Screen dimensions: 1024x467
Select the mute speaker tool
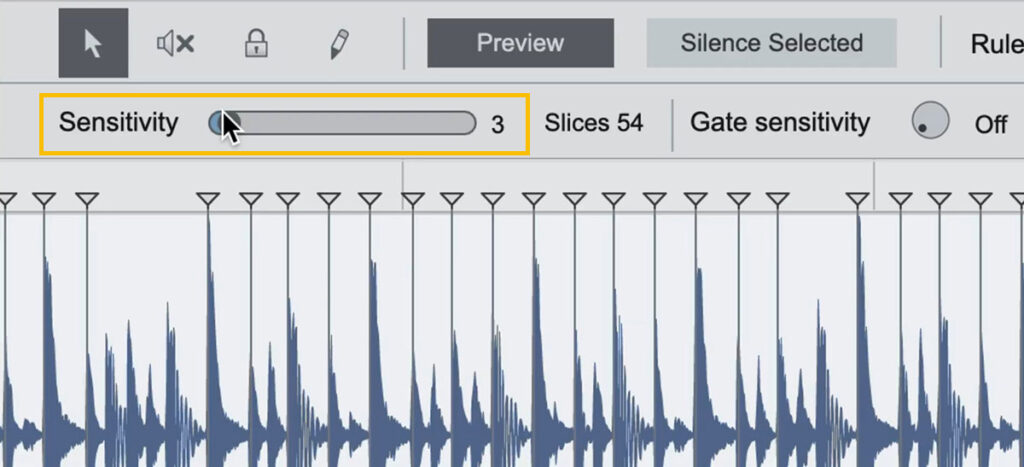pos(175,43)
